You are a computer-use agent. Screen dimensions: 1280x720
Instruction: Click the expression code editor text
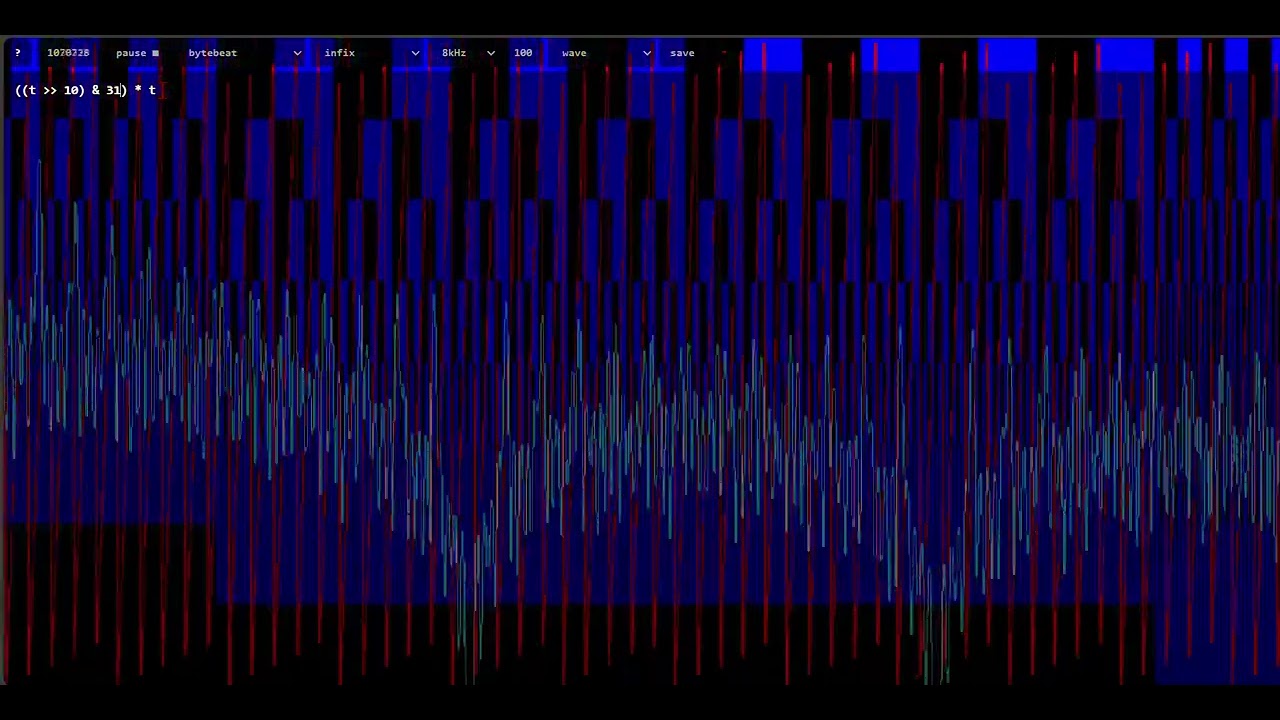click(x=86, y=90)
